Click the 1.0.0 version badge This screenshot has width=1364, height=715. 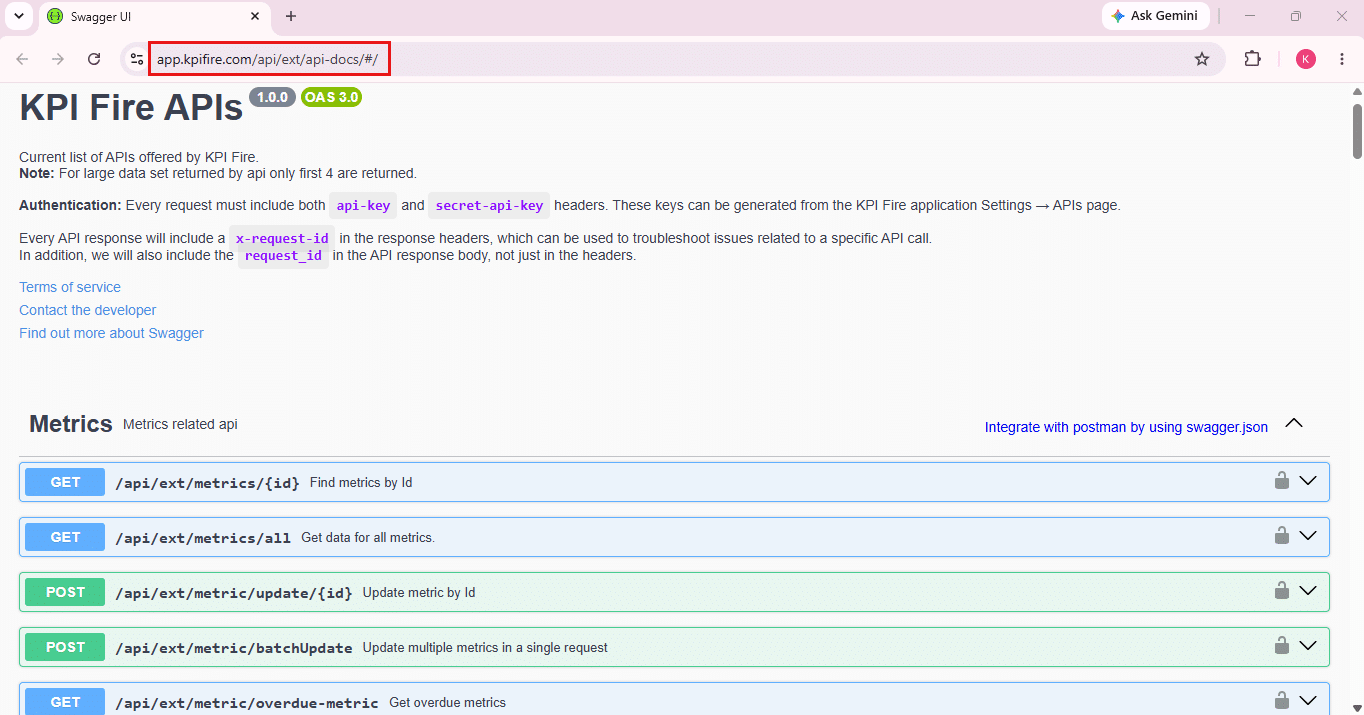tap(272, 97)
